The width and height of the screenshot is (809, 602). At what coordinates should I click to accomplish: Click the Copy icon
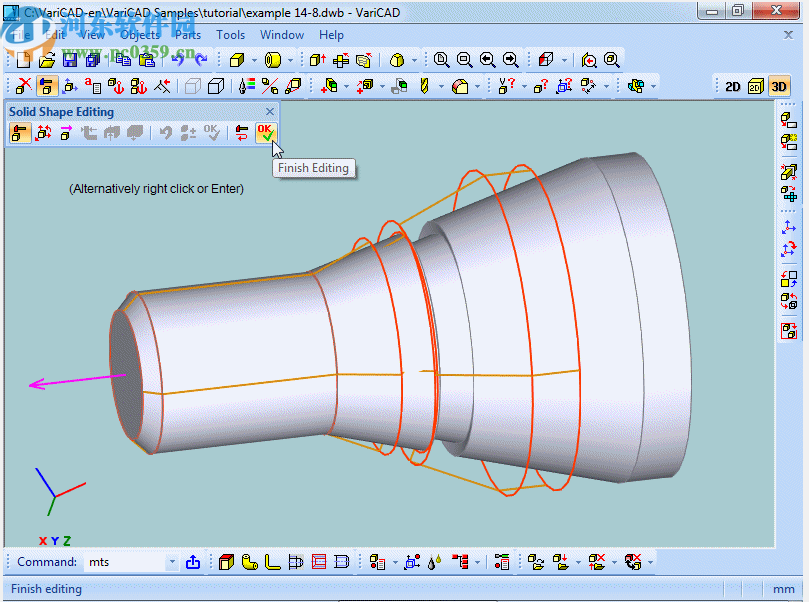[x=123, y=60]
